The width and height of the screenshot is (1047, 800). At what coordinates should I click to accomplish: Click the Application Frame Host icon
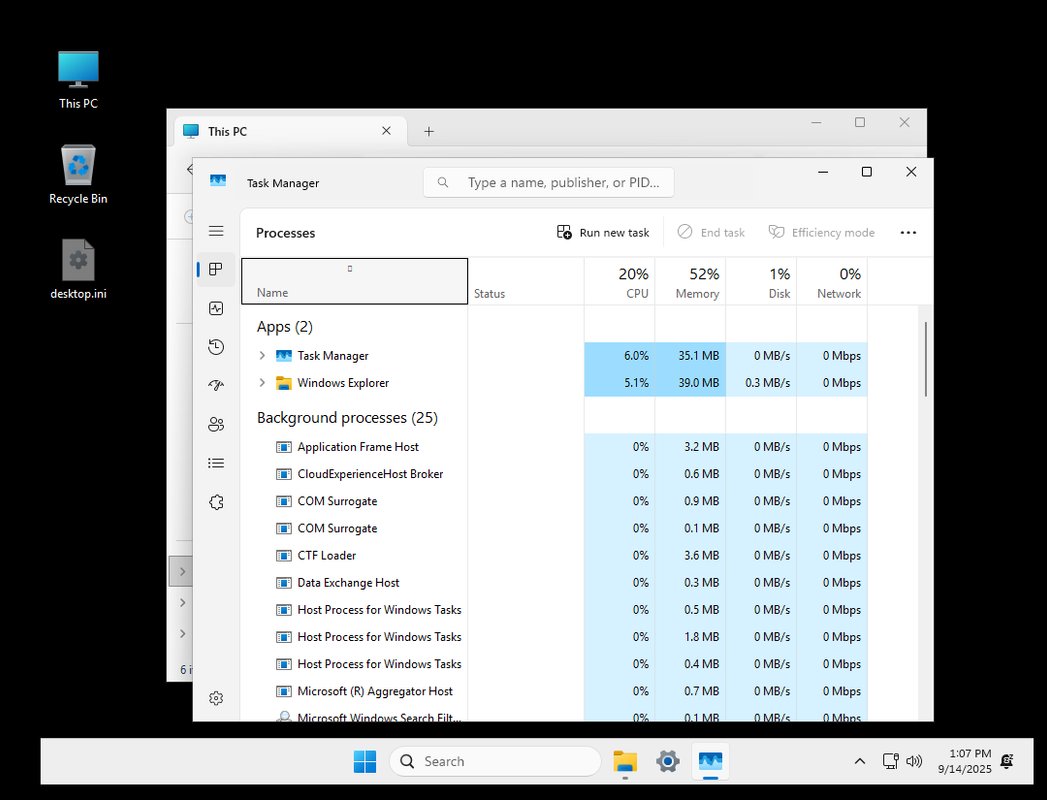(284, 447)
